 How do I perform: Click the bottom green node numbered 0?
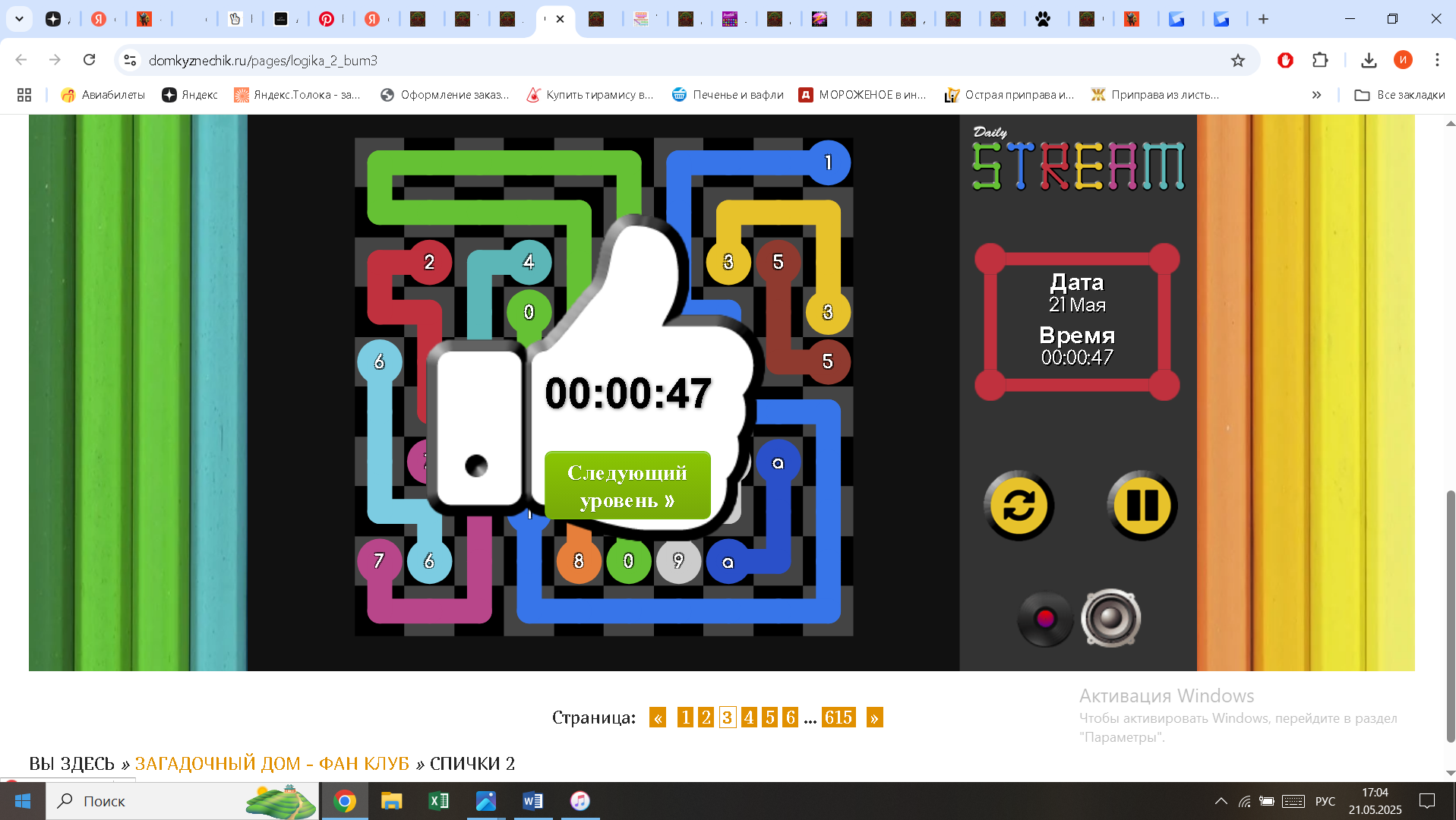(x=628, y=561)
